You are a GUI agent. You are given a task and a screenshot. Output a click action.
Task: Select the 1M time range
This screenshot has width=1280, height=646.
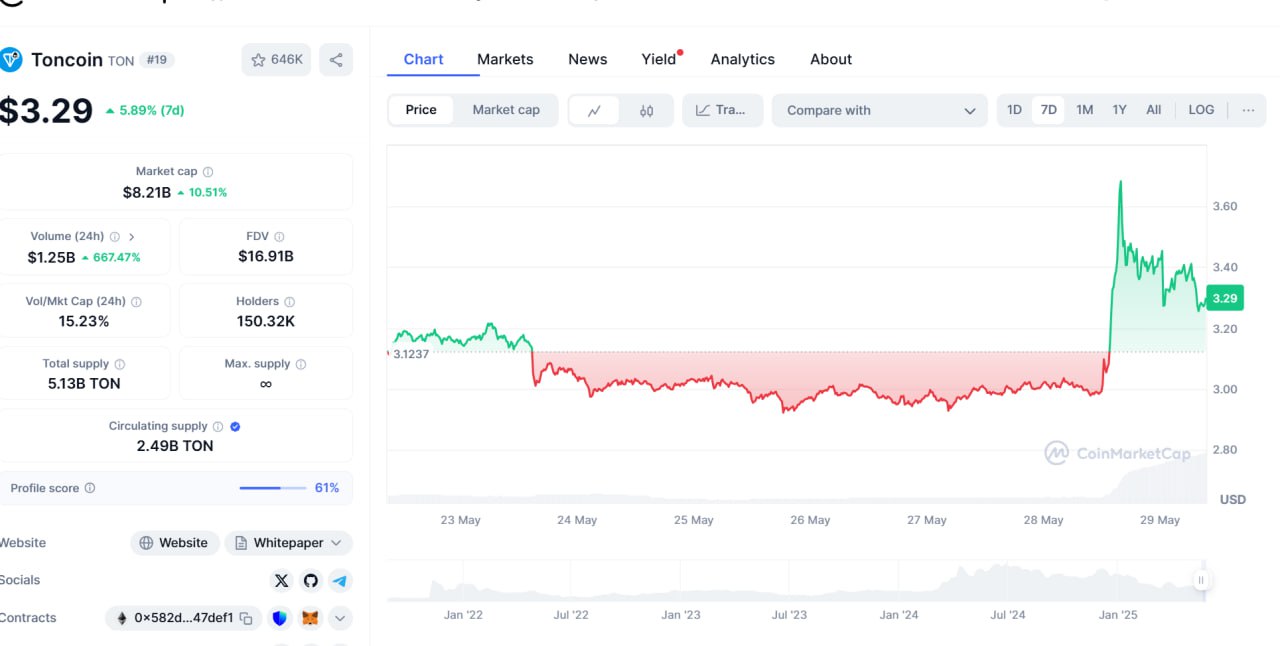coord(1085,111)
